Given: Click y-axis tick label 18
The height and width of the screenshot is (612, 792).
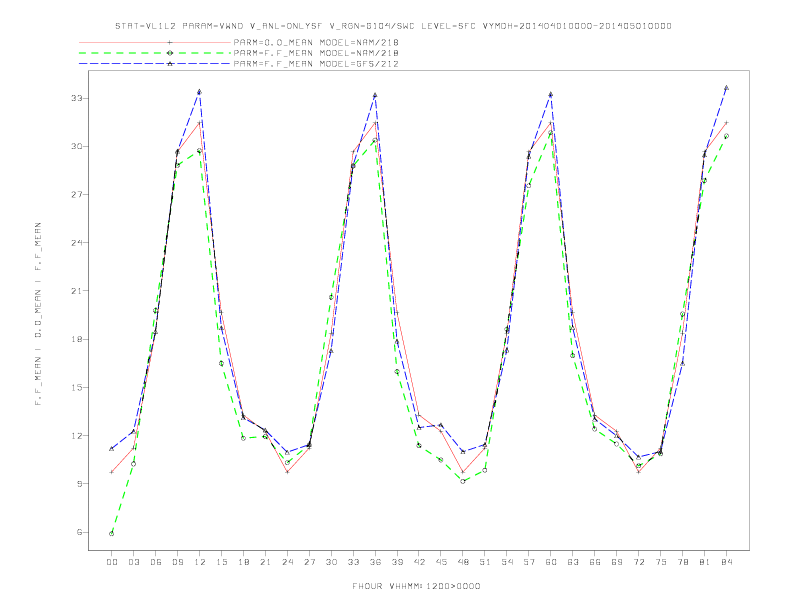Looking at the screenshot, I should [76, 339].
